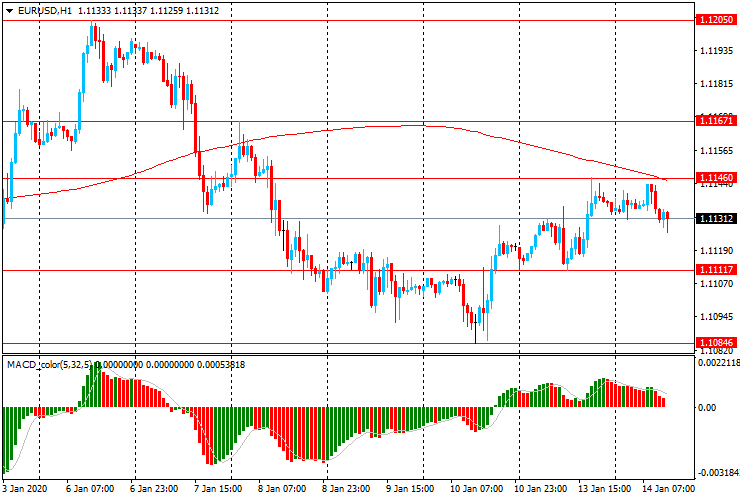Screen dimensions: 740x500
Task: Click the current price tag 1.11312
Action: click(716, 219)
